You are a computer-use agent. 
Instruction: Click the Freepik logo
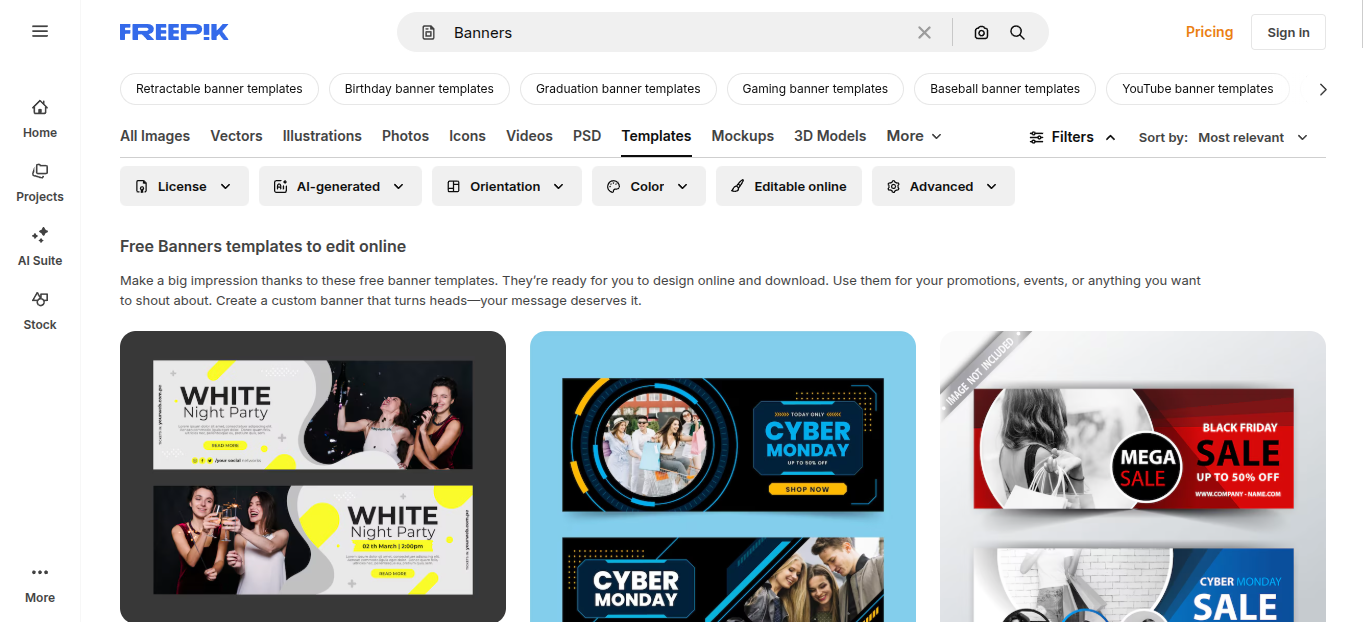[174, 31]
